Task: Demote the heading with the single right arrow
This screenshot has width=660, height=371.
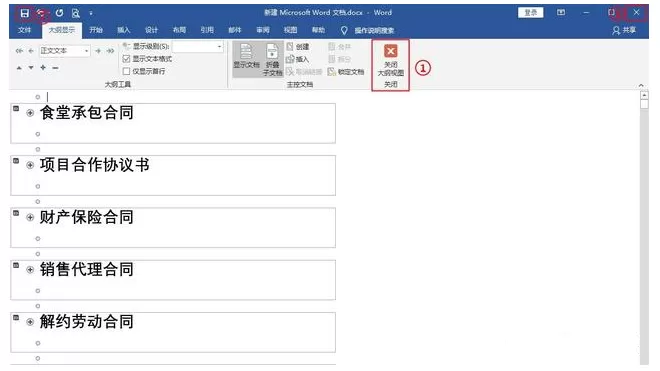Action: 98,51
